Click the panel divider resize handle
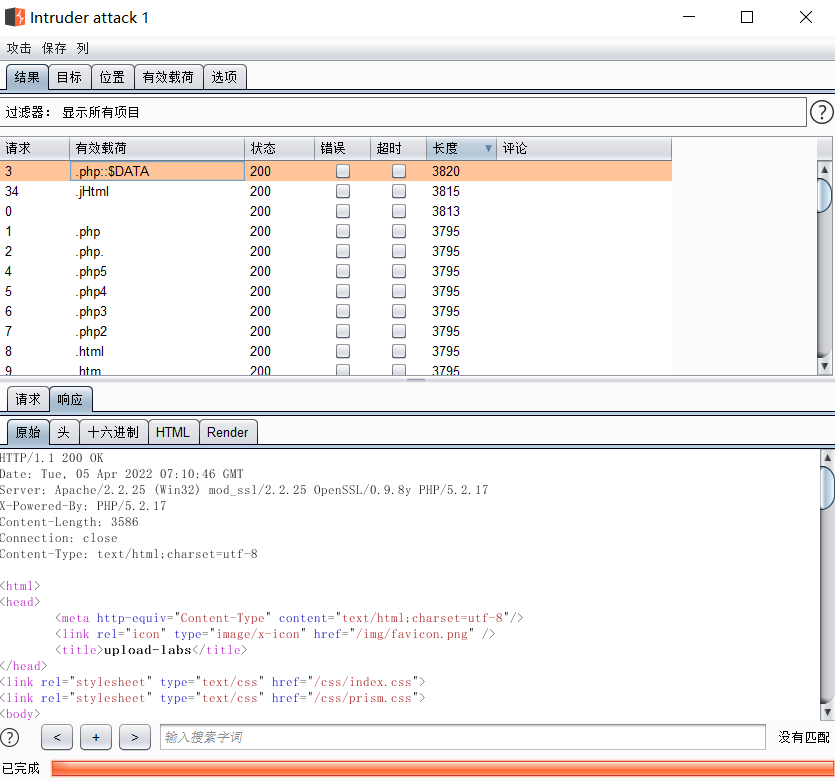This screenshot has height=781, width=835. pyautogui.click(x=416, y=380)
